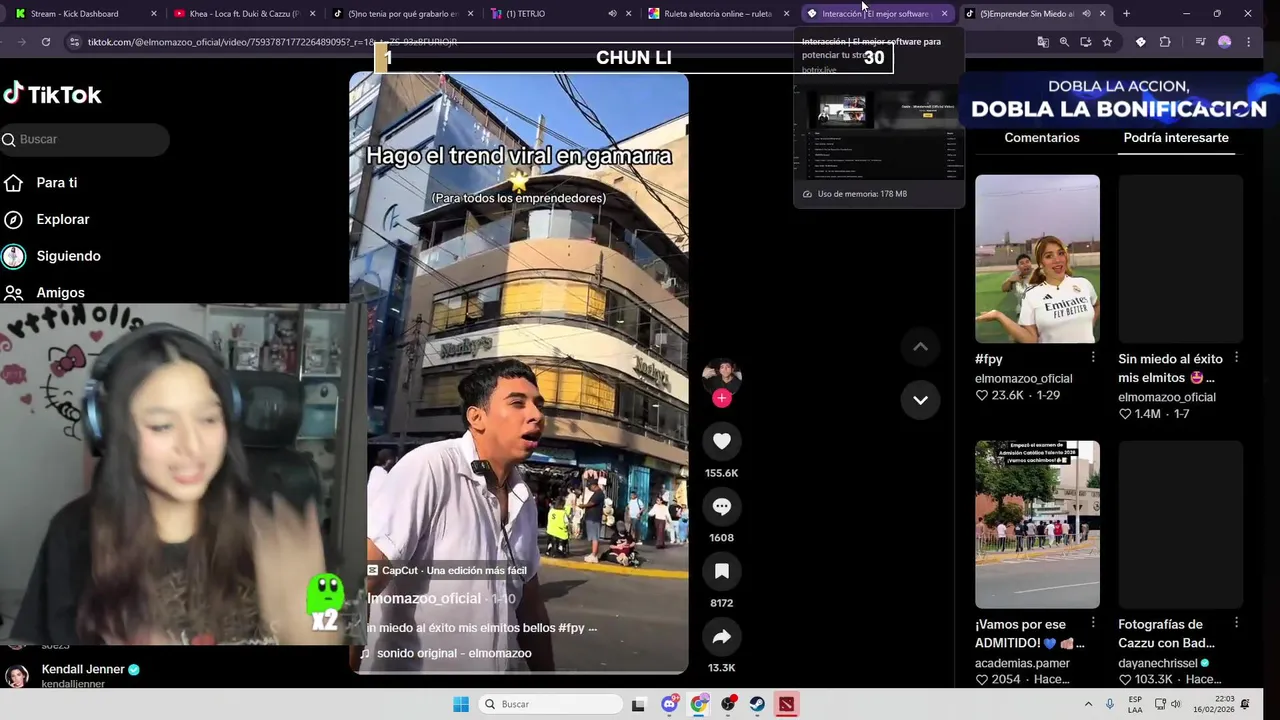The height and width of the screenshot is (720, 1280).
Task: Click the tiktok.com address bar URL
Action: click(x=272, y=42)
